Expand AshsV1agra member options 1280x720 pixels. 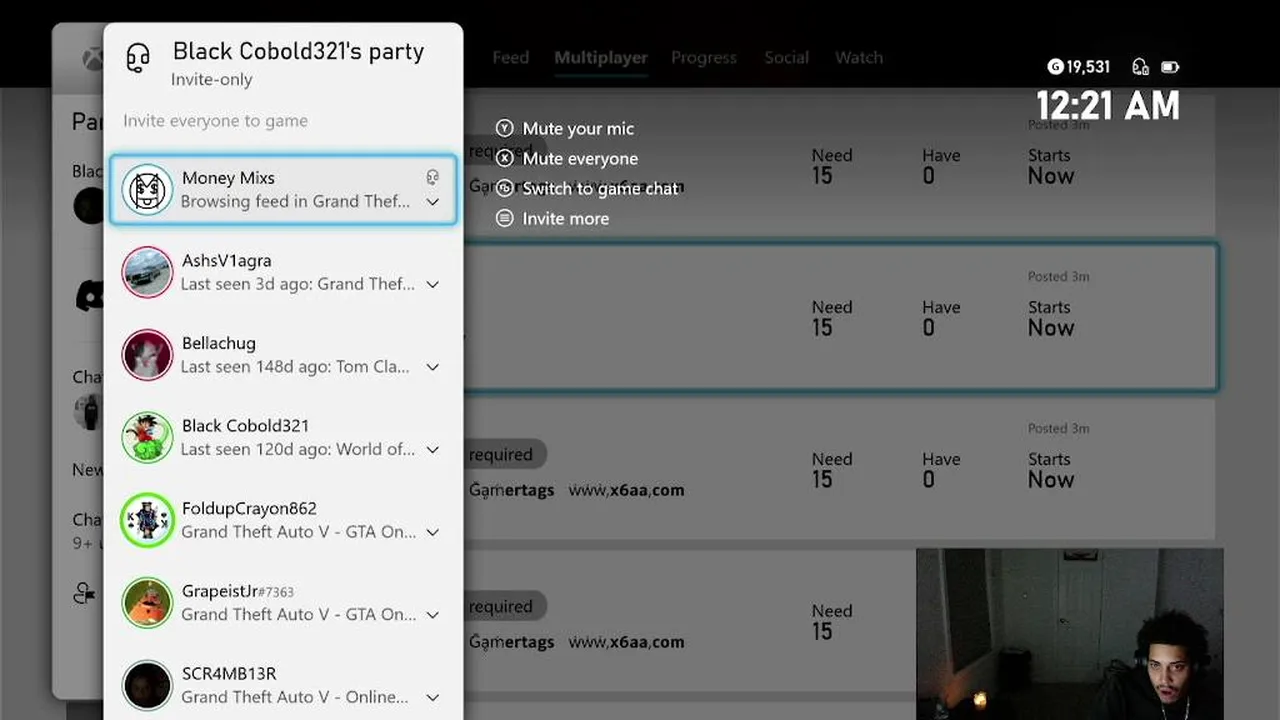tap(432, 284)
